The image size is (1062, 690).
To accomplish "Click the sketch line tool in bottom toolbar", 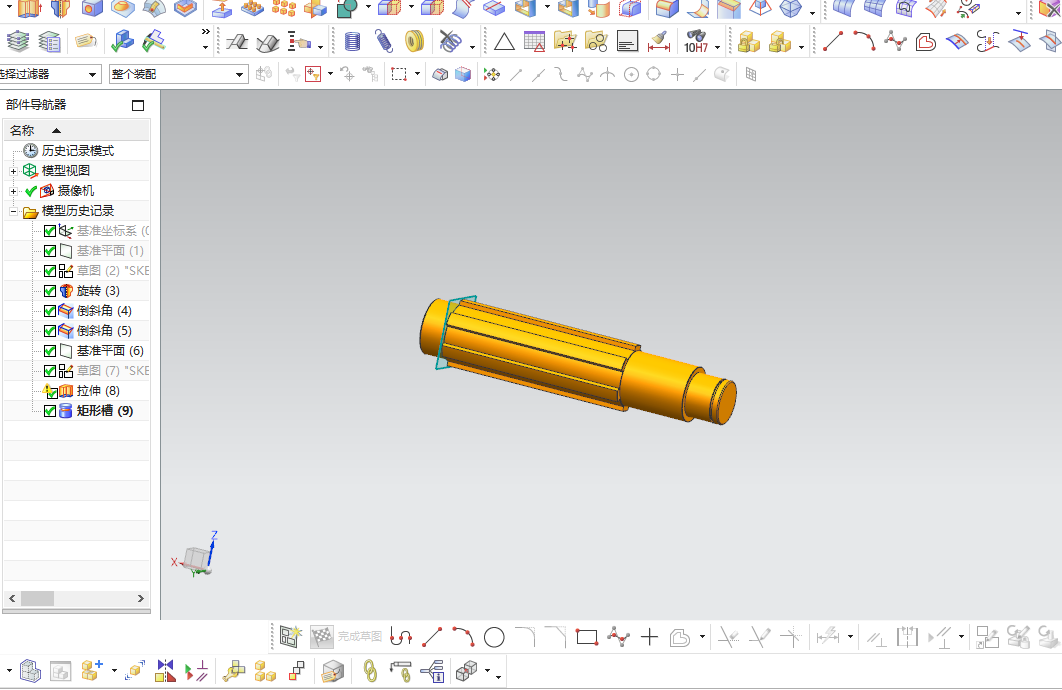I will point(432,637).
